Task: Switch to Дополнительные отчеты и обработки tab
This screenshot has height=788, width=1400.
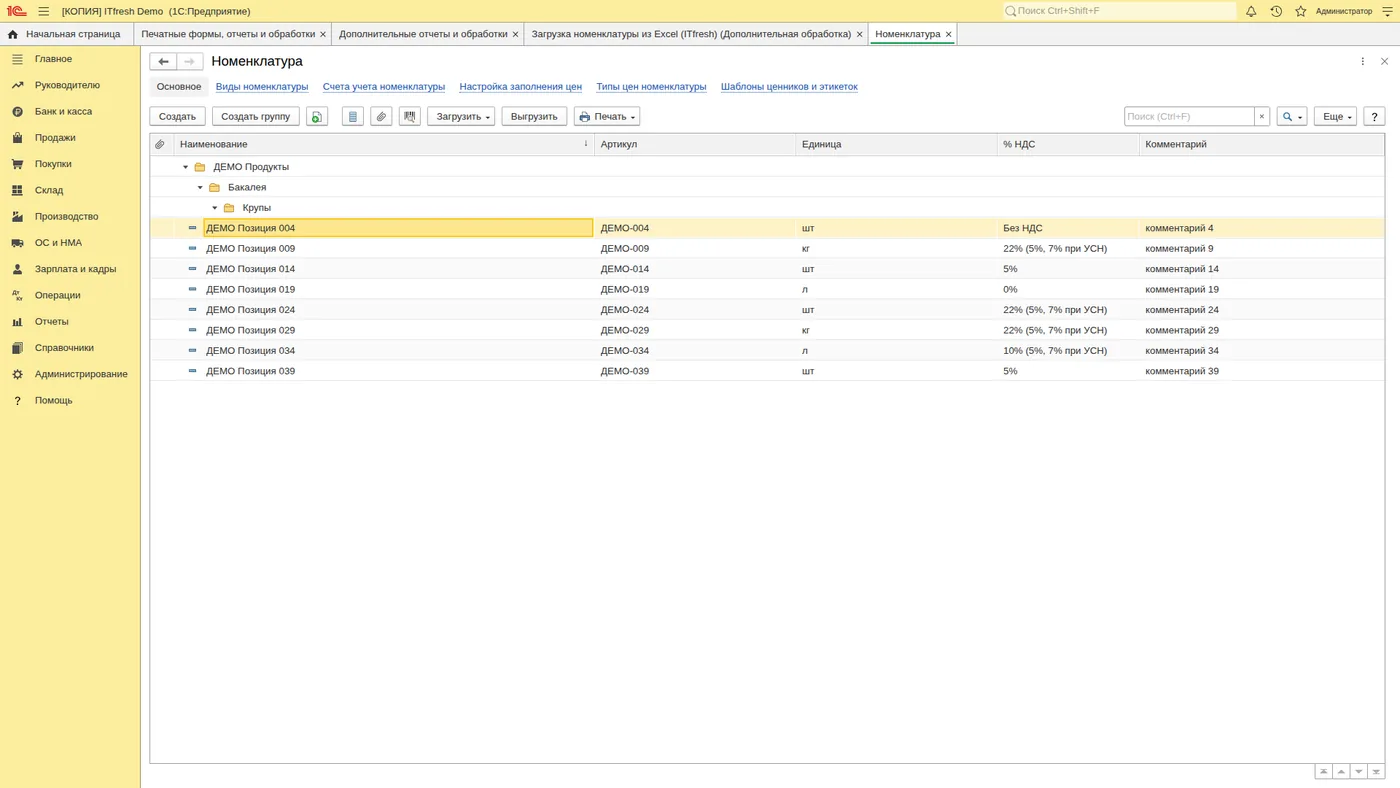Action: click(423, 34)
